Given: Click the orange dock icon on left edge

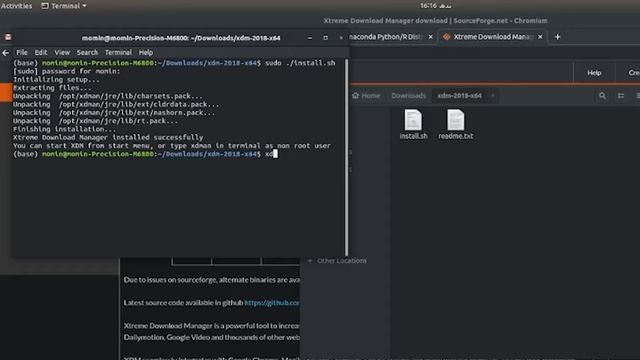Looking at the screenshot, I should [x=6, y=92].
